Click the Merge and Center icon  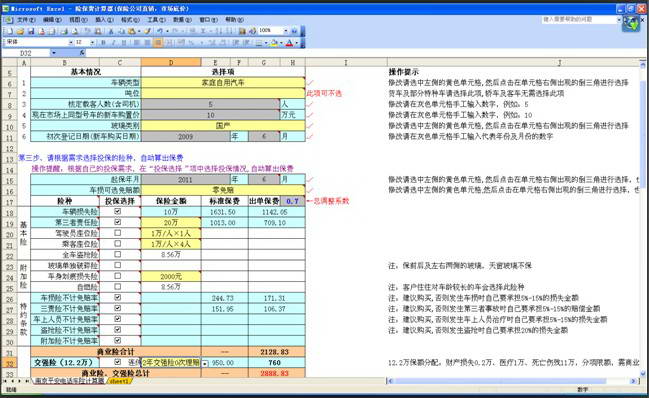pyautogui.click(x=168, y=42)
